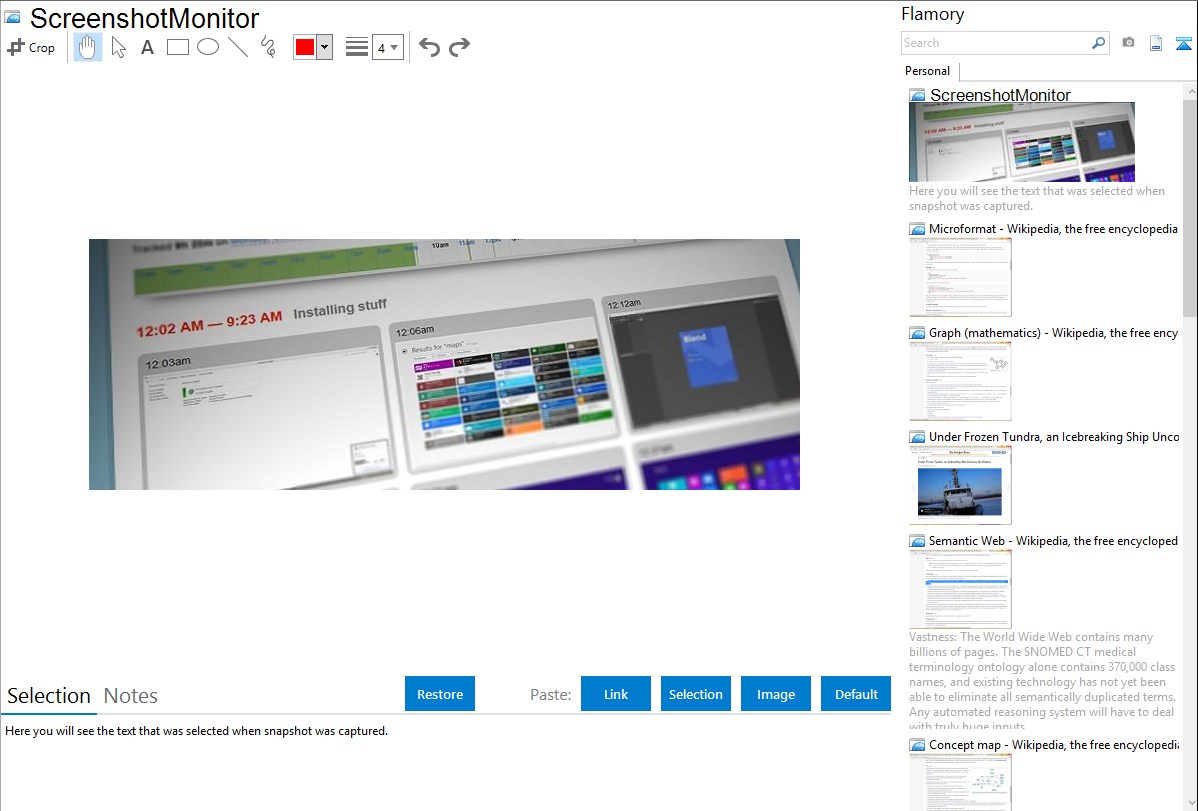
Task: Click the magnifying glass search icon
Action: [x=1099, y=43]
